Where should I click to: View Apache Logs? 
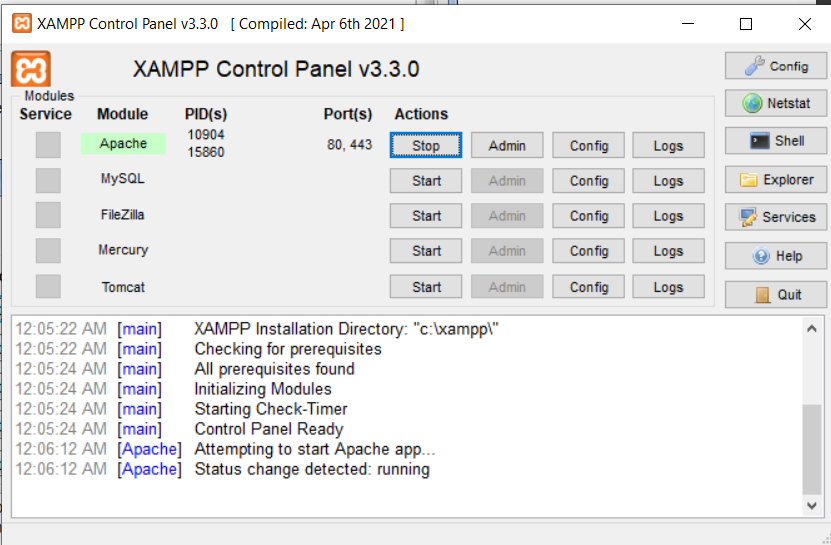(668, 145)
